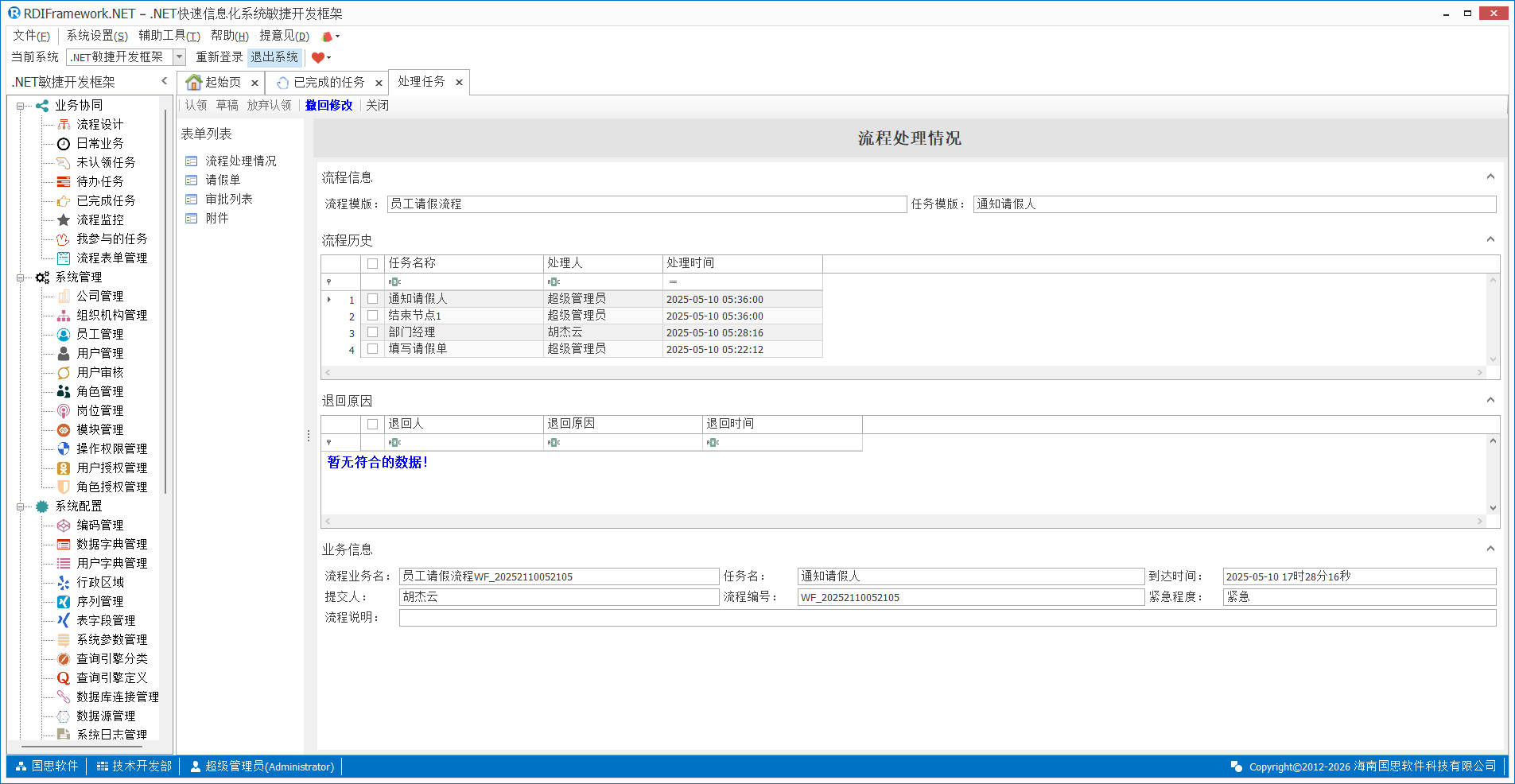Toggle select-all checkbox in 流程历史 header
This screenshot has width=1515, height=784.
point(372,263)
